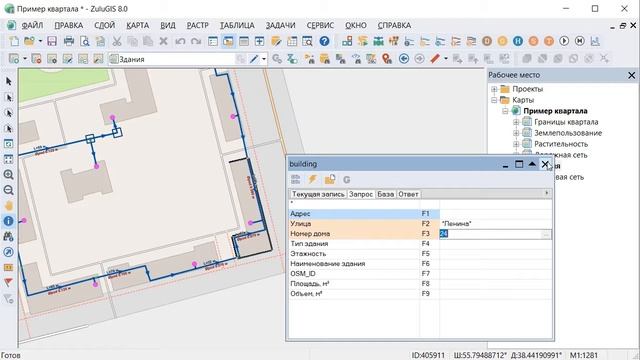
Task: Expand the Границы квартала layer node
Action: coord(516,122)
